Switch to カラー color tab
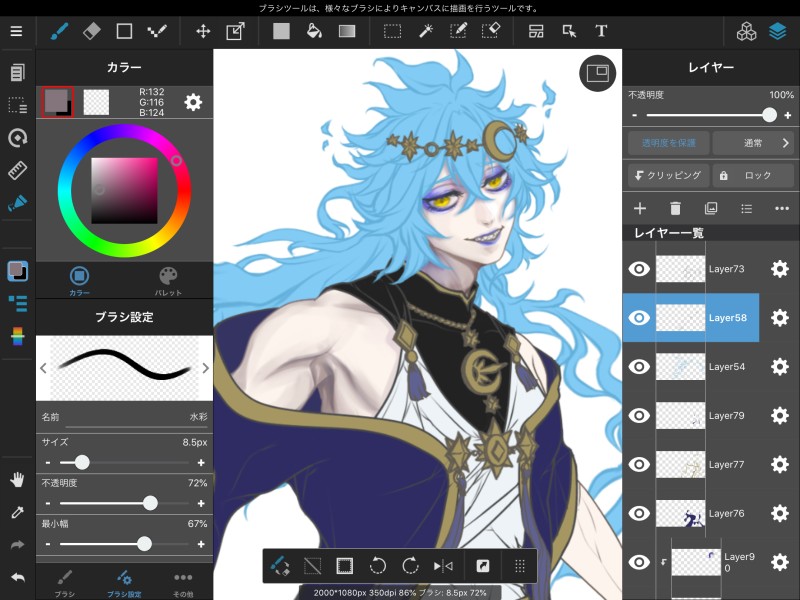 79,281
